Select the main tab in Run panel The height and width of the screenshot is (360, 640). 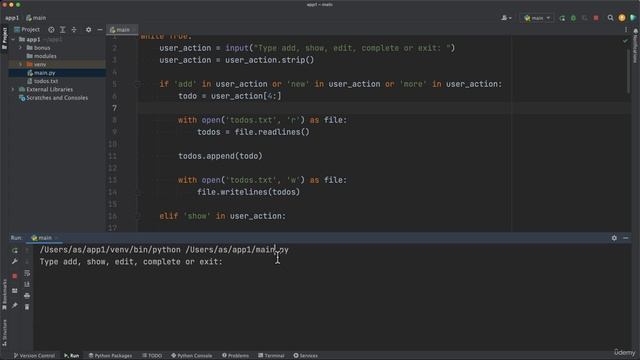coord(44,238)
